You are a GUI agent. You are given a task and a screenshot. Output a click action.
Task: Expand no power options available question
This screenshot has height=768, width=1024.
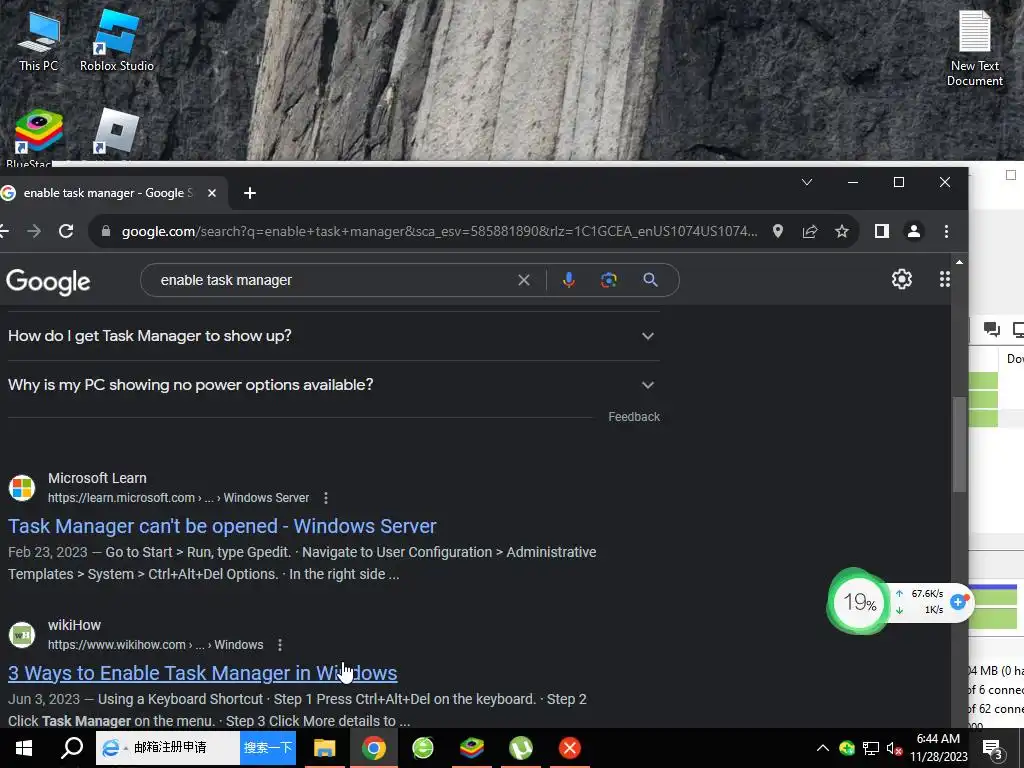(334, 385)
